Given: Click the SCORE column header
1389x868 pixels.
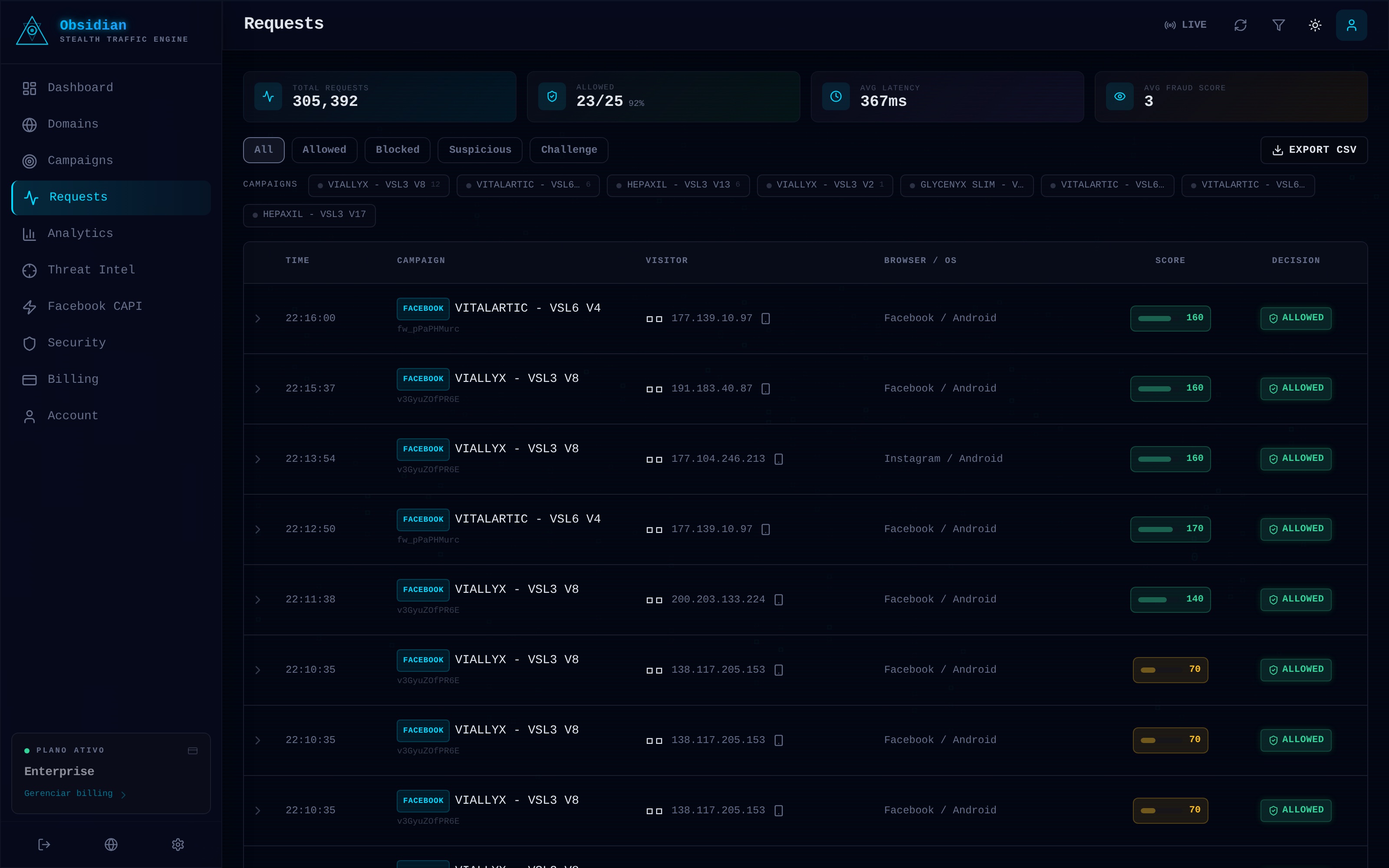Looking at the screenshot, I should click(x=1170, y=261).
